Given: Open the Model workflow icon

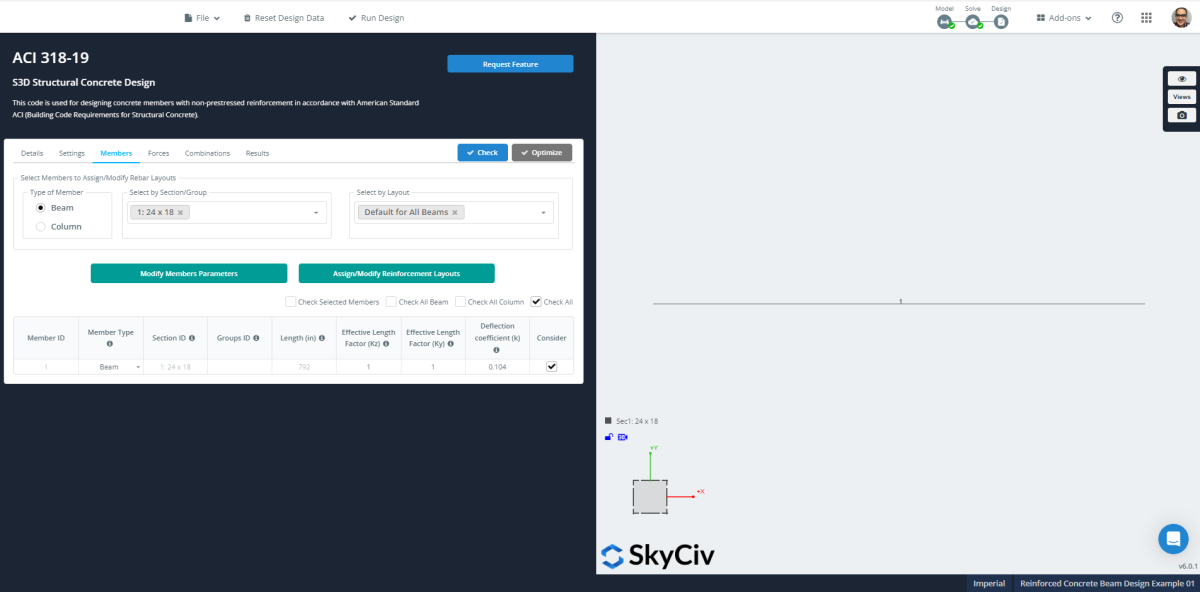Looking at the screenshot, I should [945, 22].
